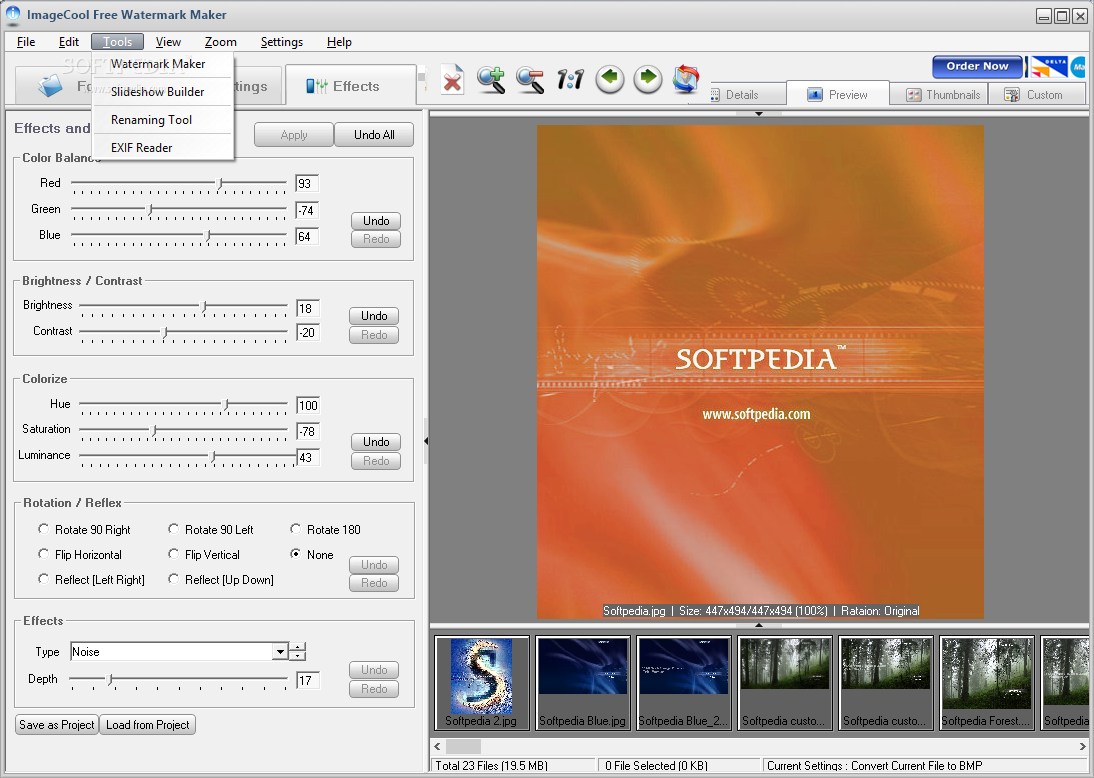Go to next image with green right arrow
Viewport: 1094px width, 778px height.
tap(648, 79)
